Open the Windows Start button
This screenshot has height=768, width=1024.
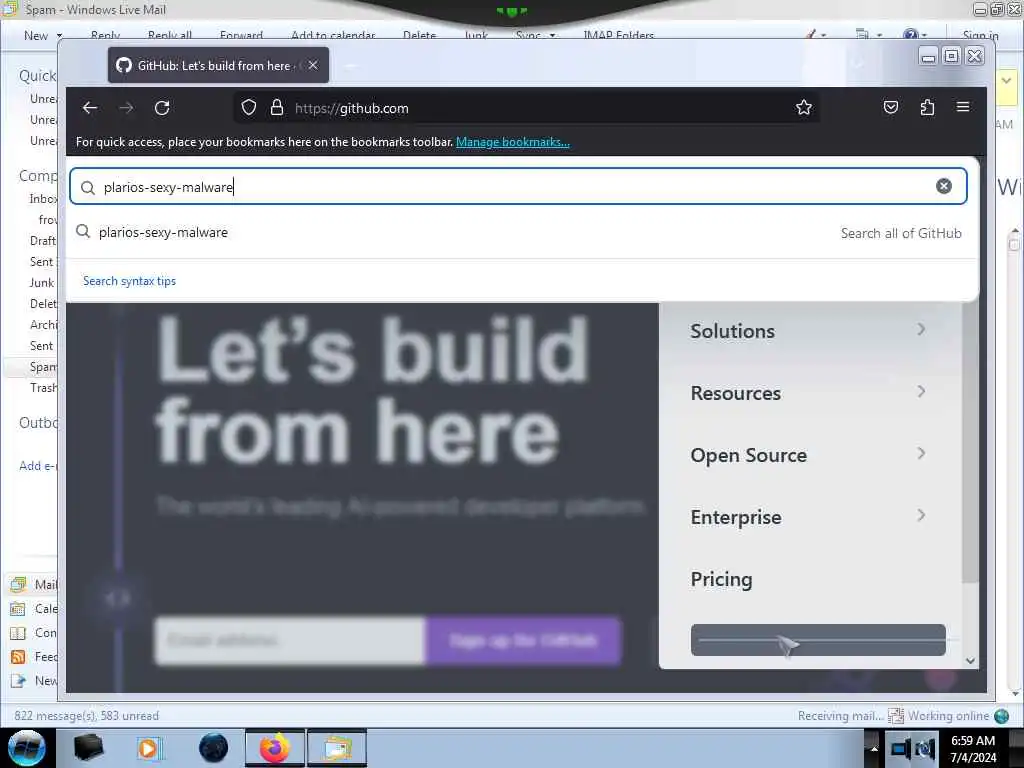(26, 748)
